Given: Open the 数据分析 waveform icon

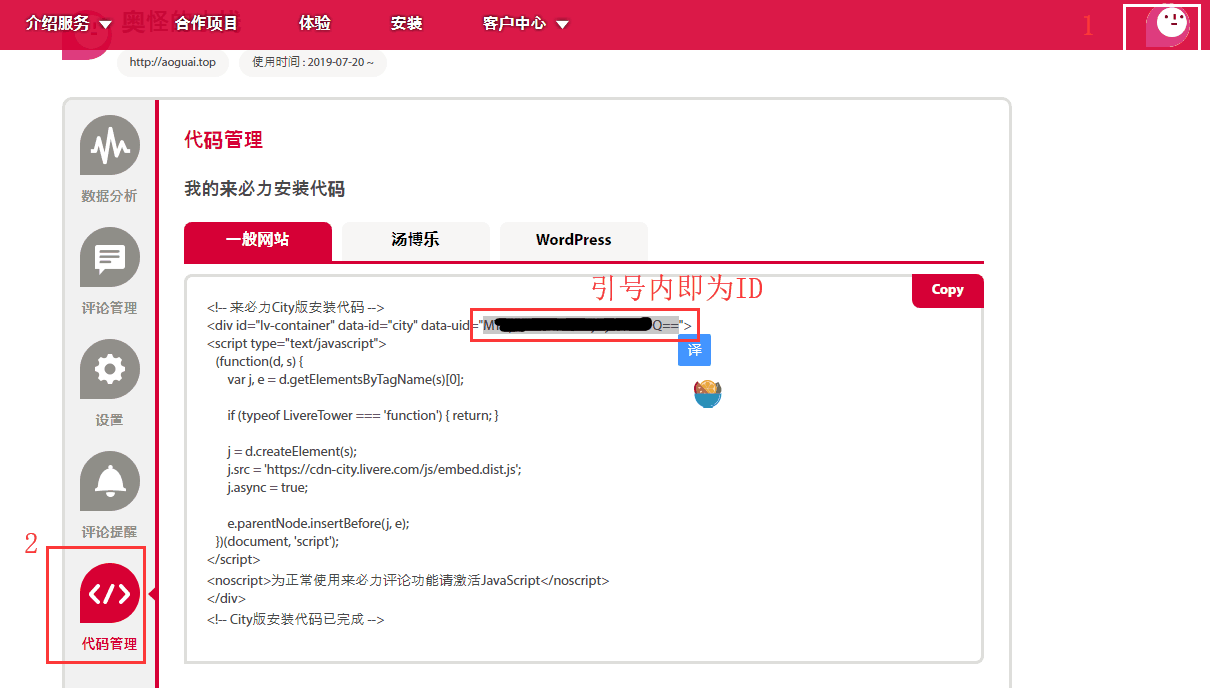Looking at the screenshot, I should point(110,146).
